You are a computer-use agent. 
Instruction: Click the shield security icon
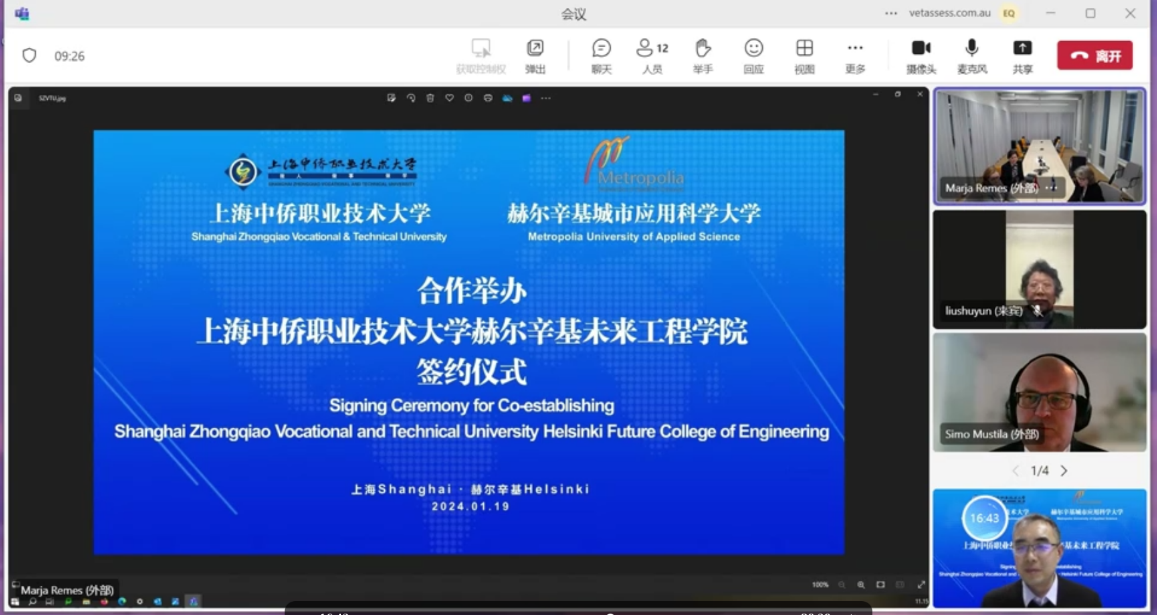(x=29, y=56)
